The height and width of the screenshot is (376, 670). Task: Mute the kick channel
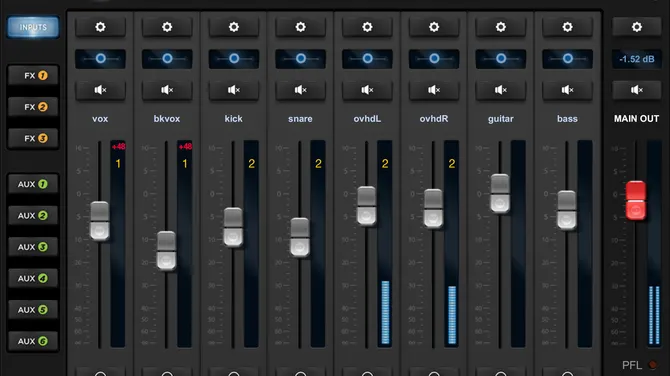(234, 90)
